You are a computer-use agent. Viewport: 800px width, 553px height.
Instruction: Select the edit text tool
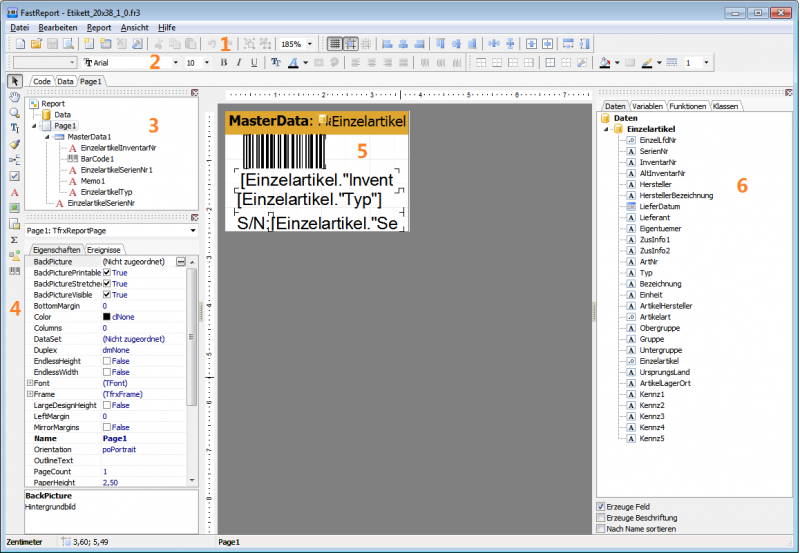pyautogui.click(x=15, y=129)
